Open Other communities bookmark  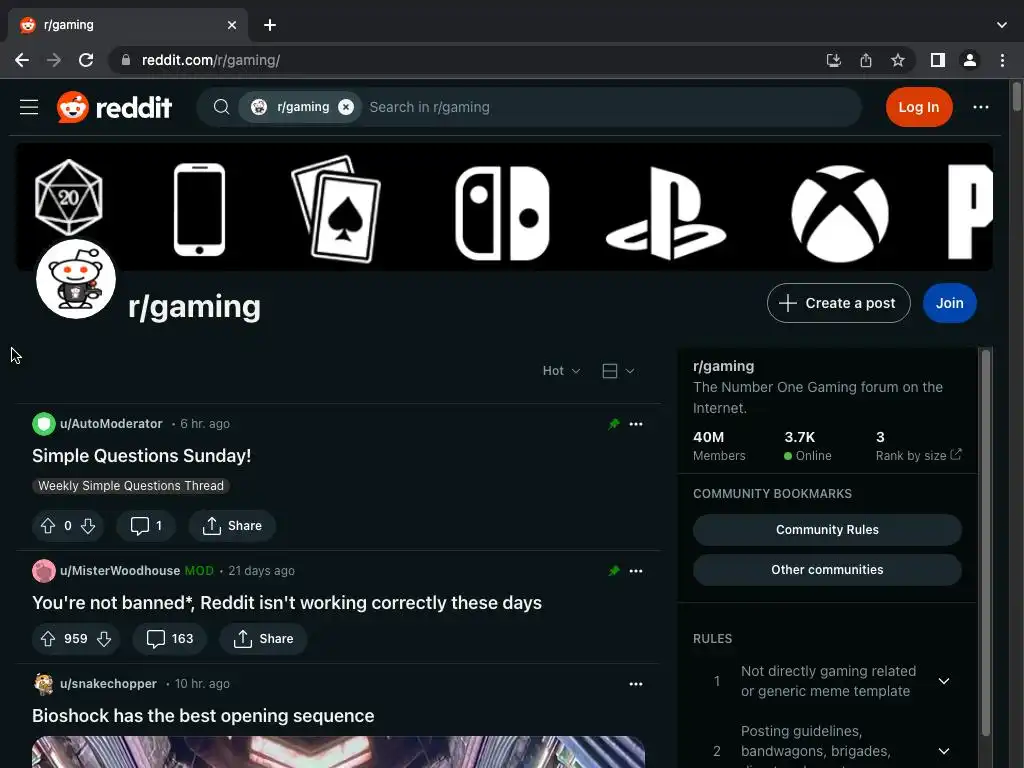827,569
